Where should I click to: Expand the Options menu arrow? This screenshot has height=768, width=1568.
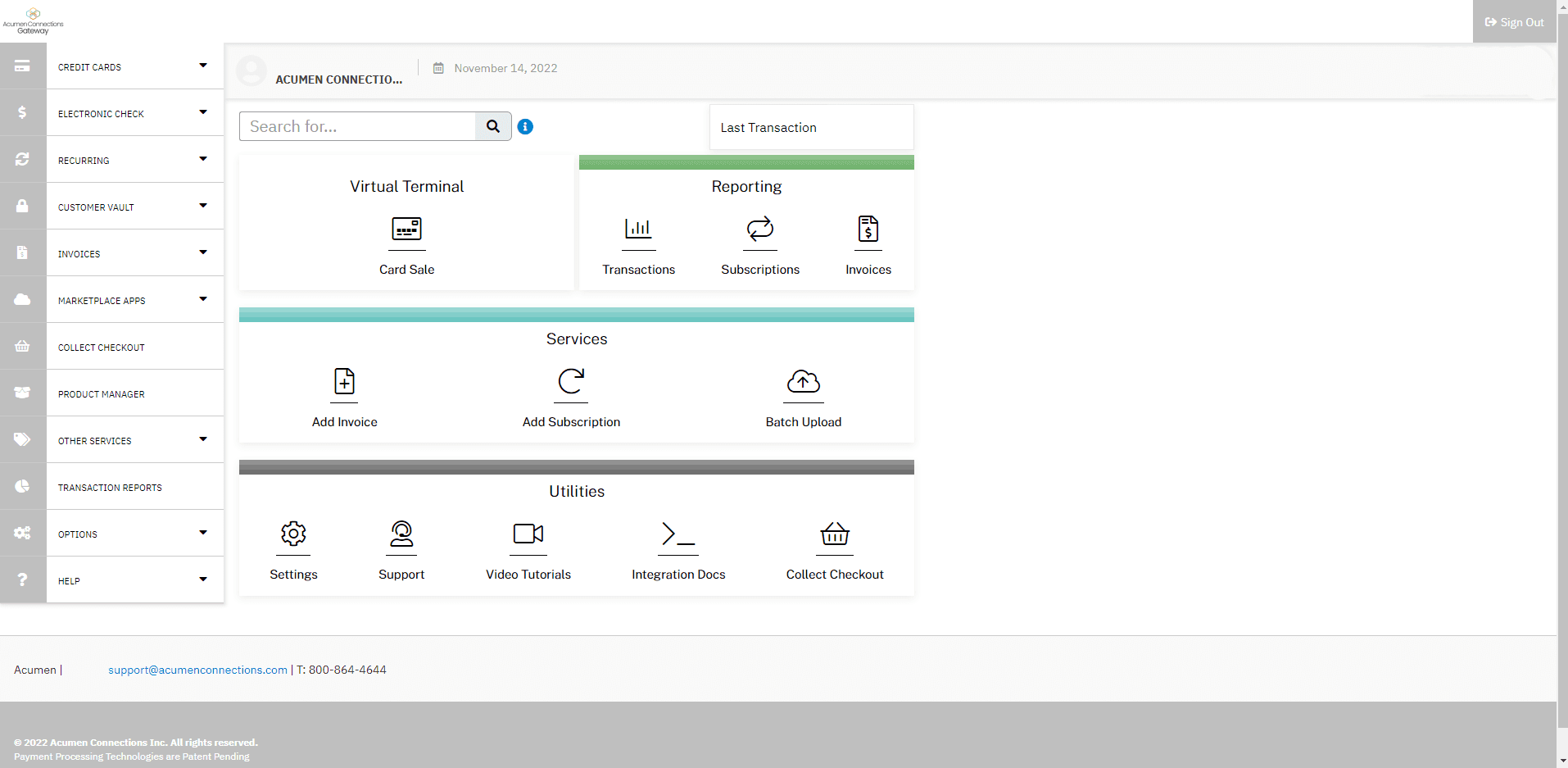(x=203, y=533)
